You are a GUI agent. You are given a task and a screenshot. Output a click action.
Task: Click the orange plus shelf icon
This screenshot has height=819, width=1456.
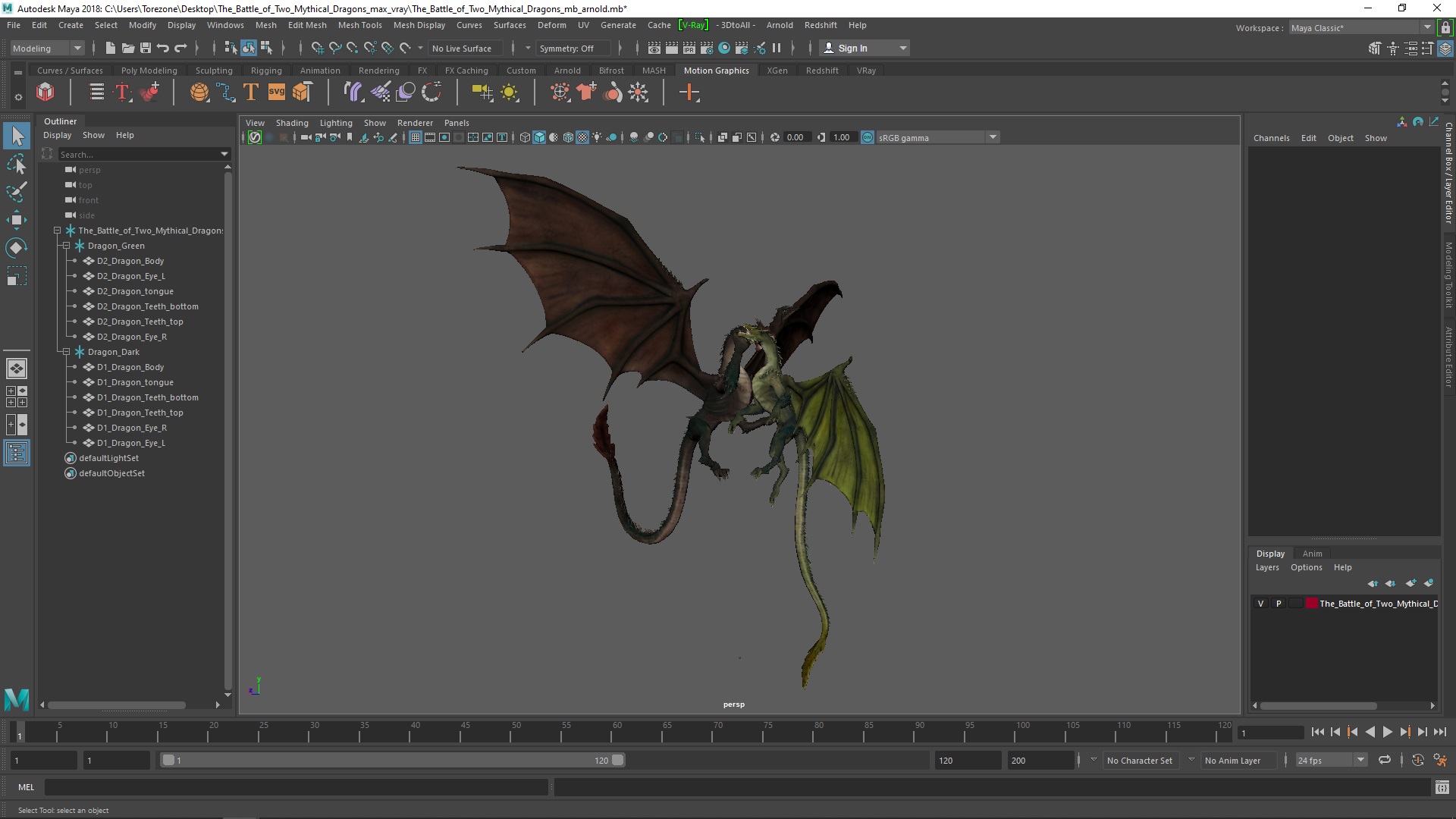pyautogui.click(x=689, y=93)
